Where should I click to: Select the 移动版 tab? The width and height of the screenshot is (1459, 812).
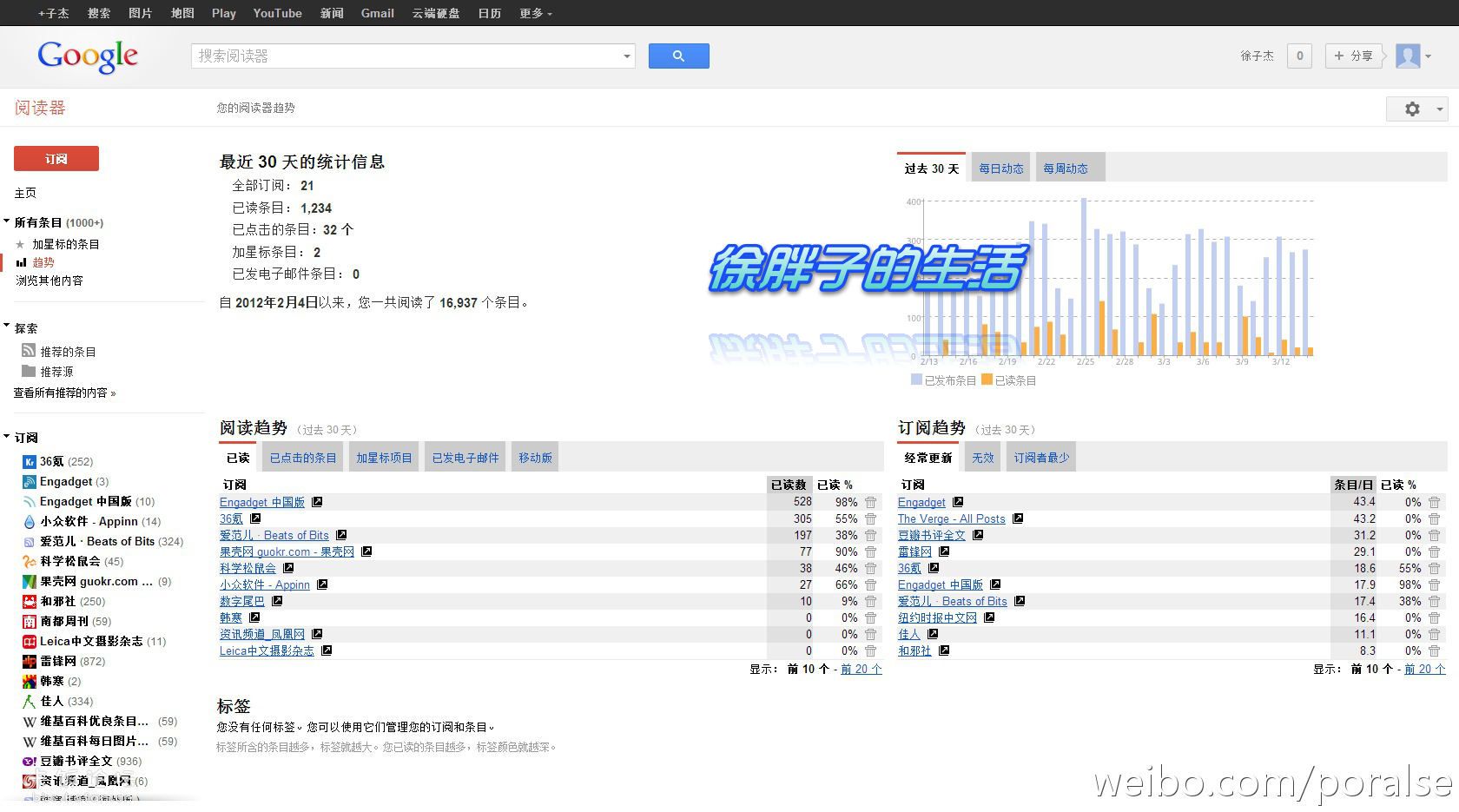pos(535,458)
